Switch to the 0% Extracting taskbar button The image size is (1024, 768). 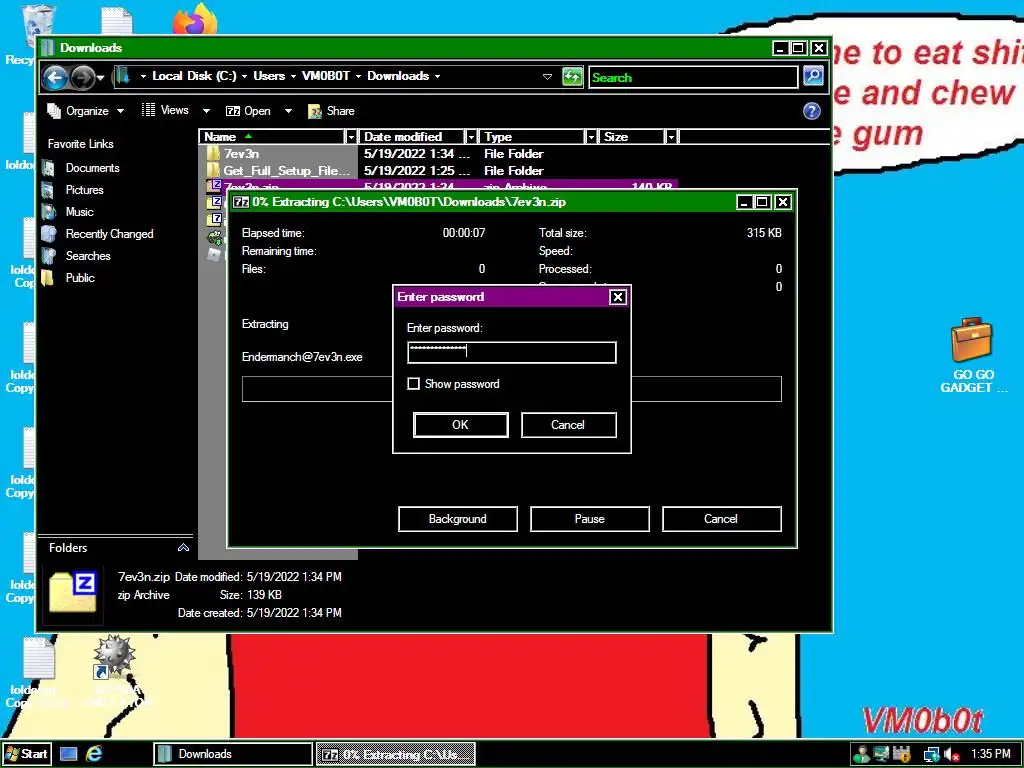tap(396, 754)
